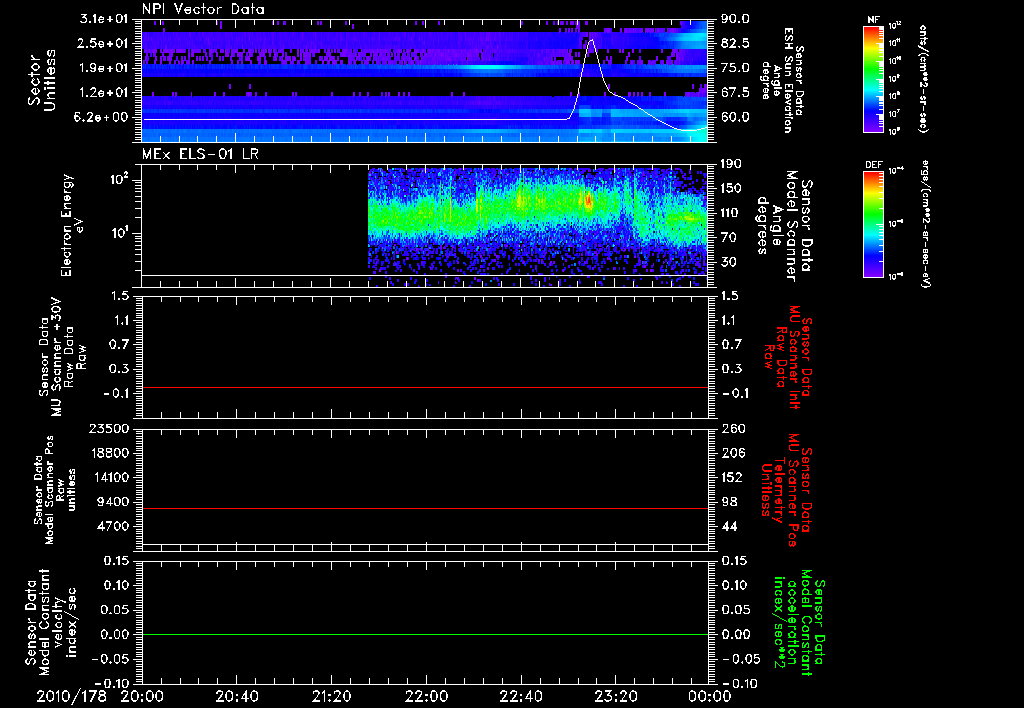Click the "4700" scanner position tick label
The height and width of the screenshot is (708, 1024).
[x=113, y=526]
